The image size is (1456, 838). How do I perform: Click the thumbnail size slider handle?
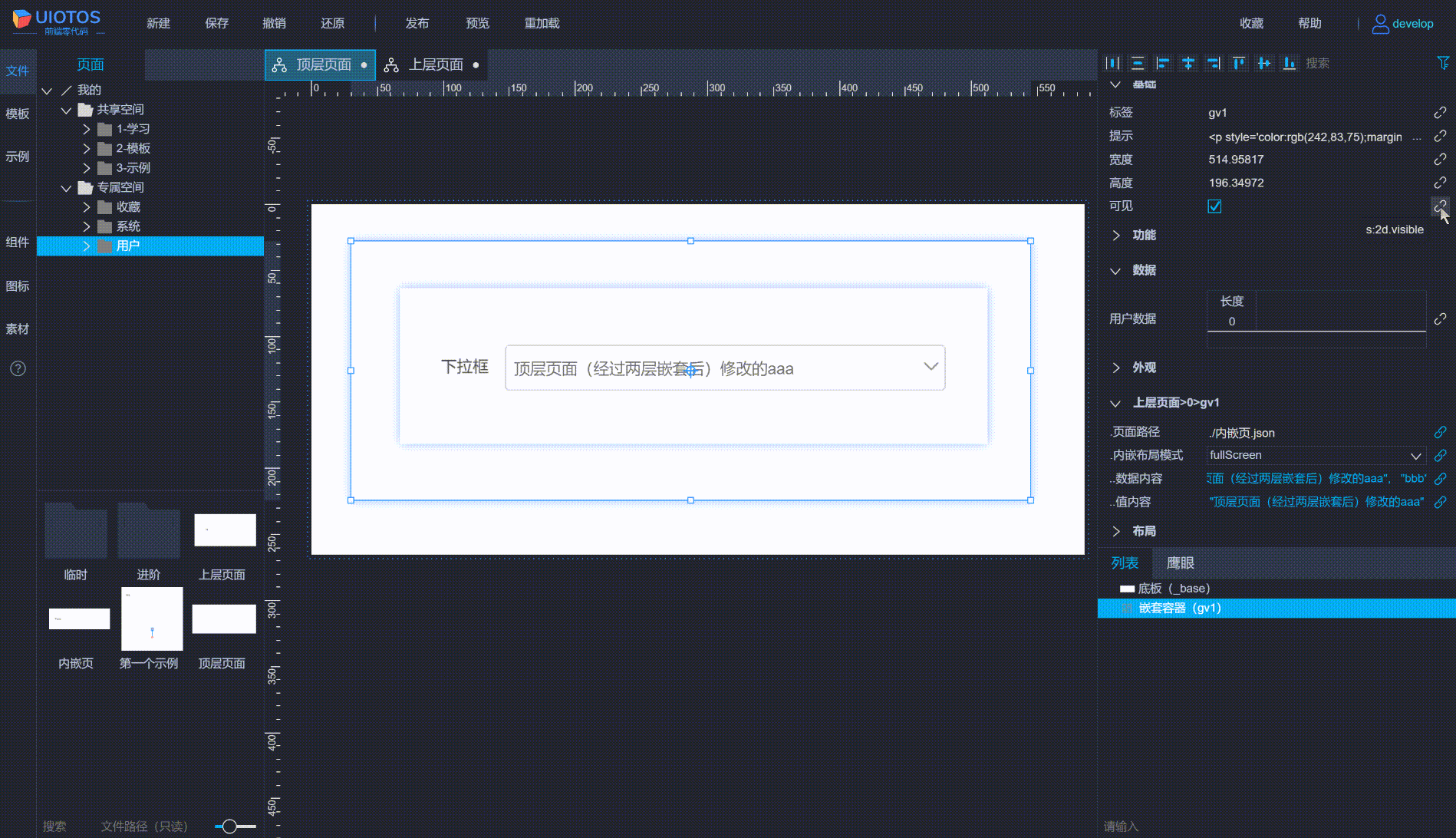229,826
